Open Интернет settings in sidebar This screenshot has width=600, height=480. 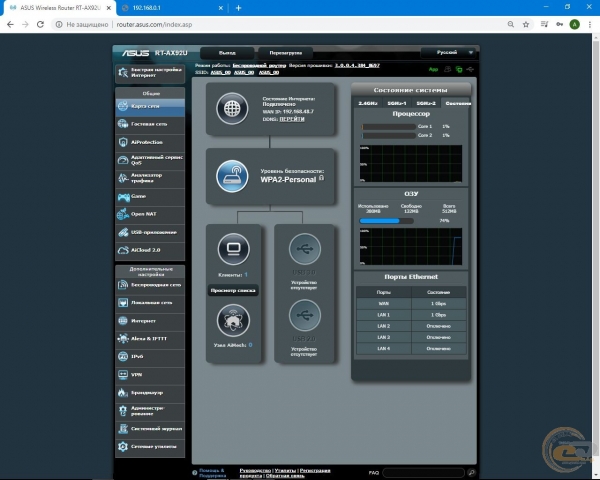(150, 321)
